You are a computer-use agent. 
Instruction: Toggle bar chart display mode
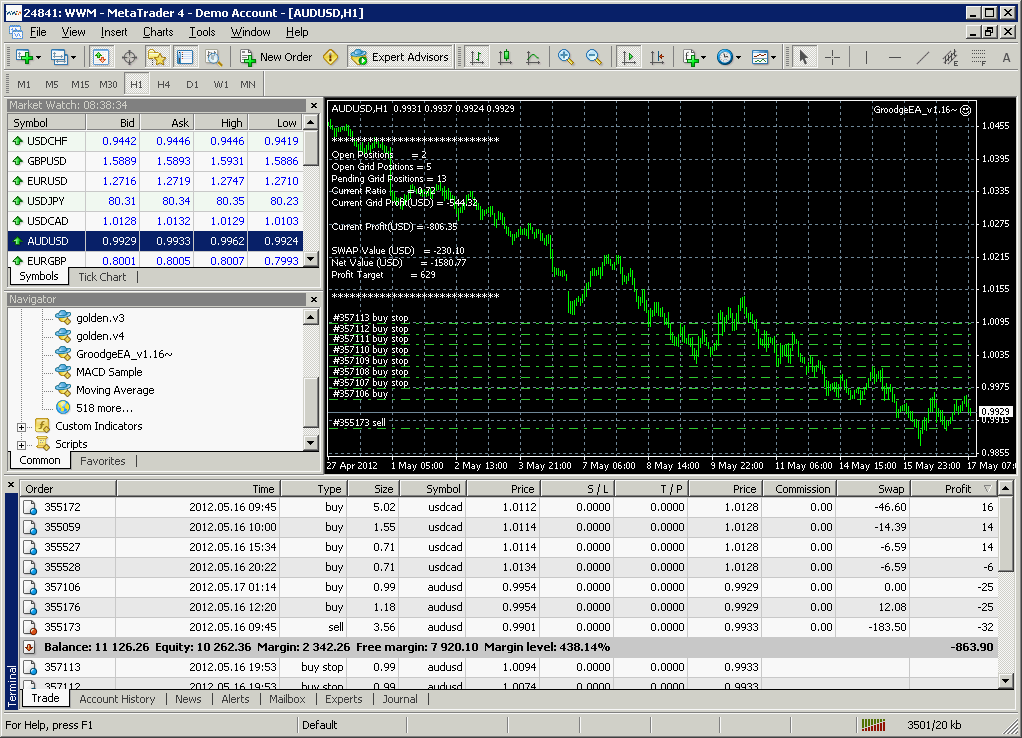click(x=477, y=57)
